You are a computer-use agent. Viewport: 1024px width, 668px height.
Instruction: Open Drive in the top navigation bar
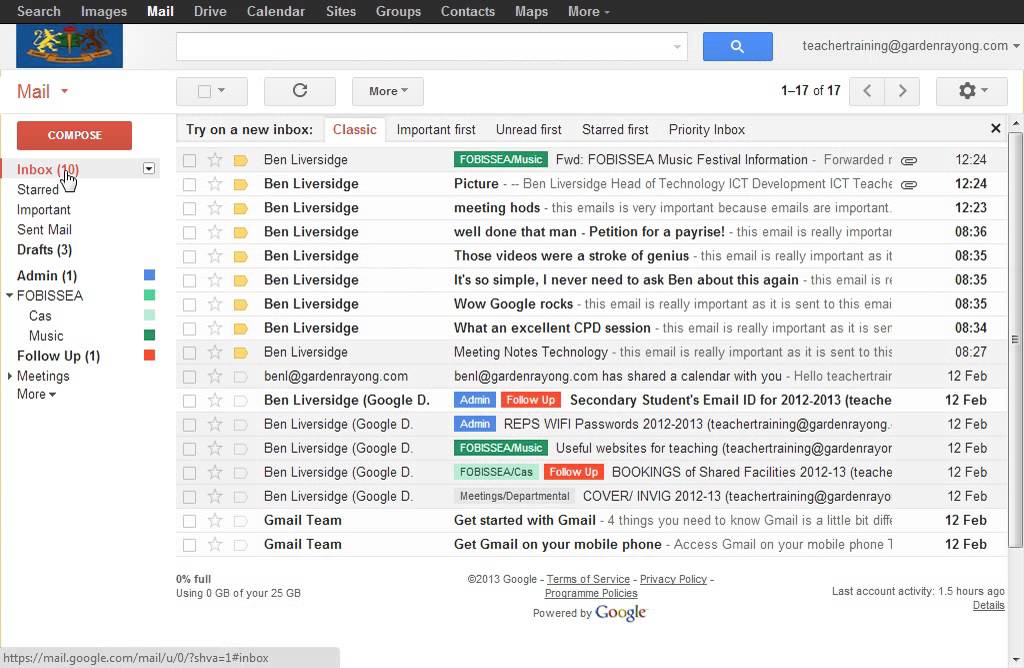point(210,11)
